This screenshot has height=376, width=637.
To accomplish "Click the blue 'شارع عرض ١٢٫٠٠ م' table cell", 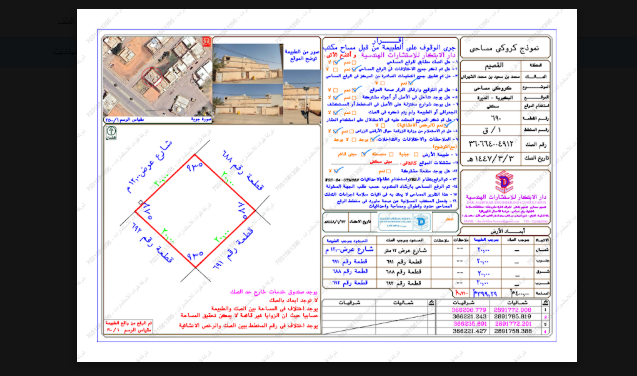I will [350, 250].
